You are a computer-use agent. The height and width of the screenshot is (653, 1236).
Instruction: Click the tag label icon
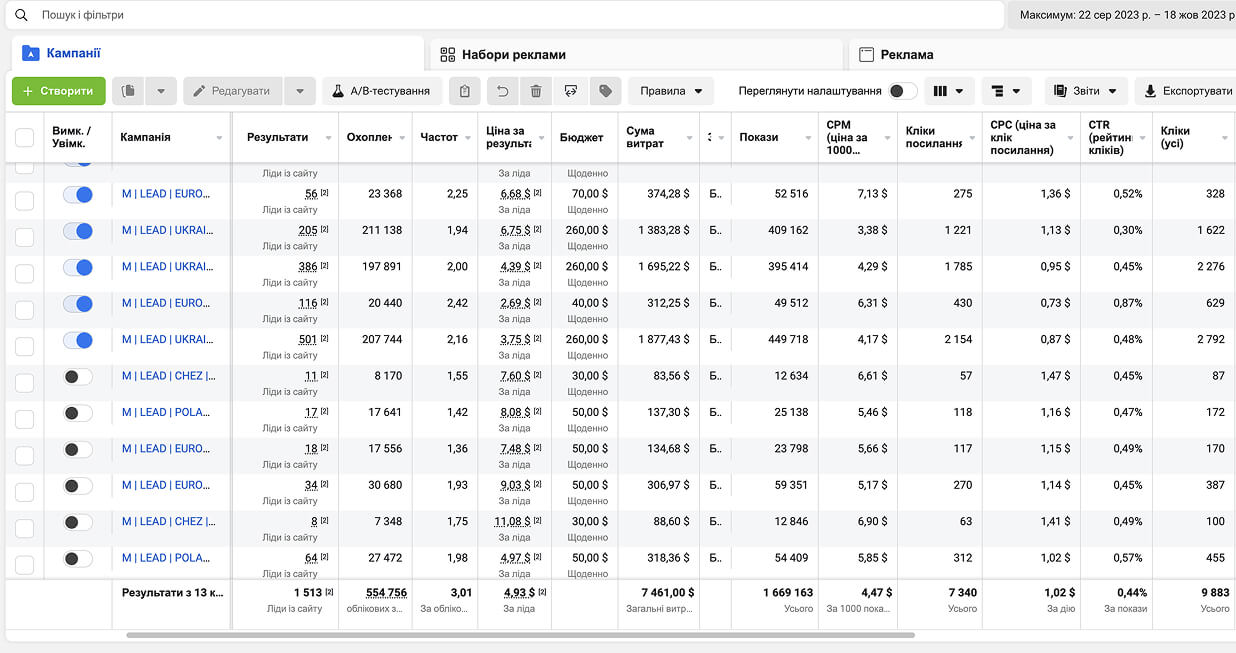(605, 91)
